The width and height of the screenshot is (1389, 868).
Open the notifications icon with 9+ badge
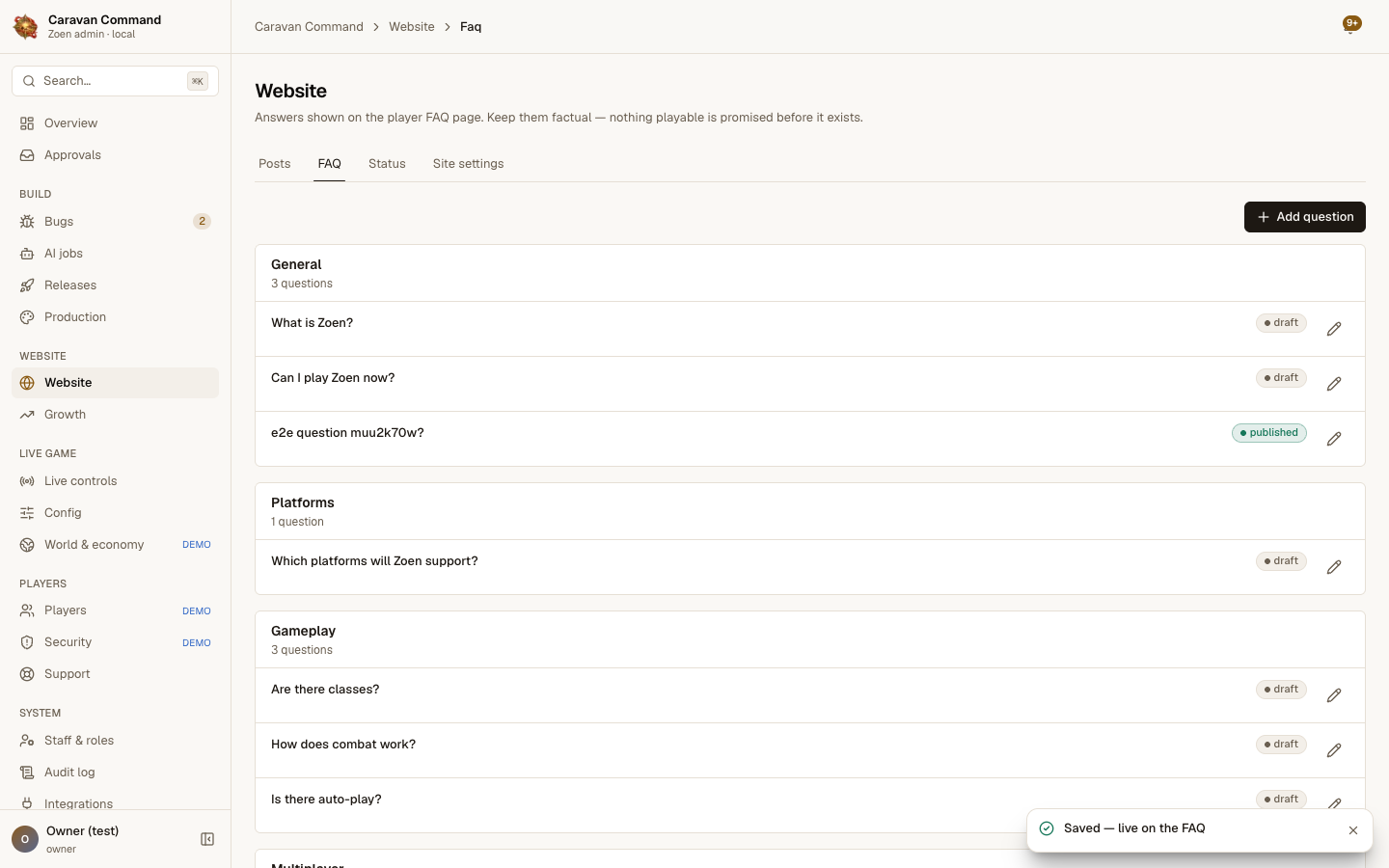tap(1351, 25)
